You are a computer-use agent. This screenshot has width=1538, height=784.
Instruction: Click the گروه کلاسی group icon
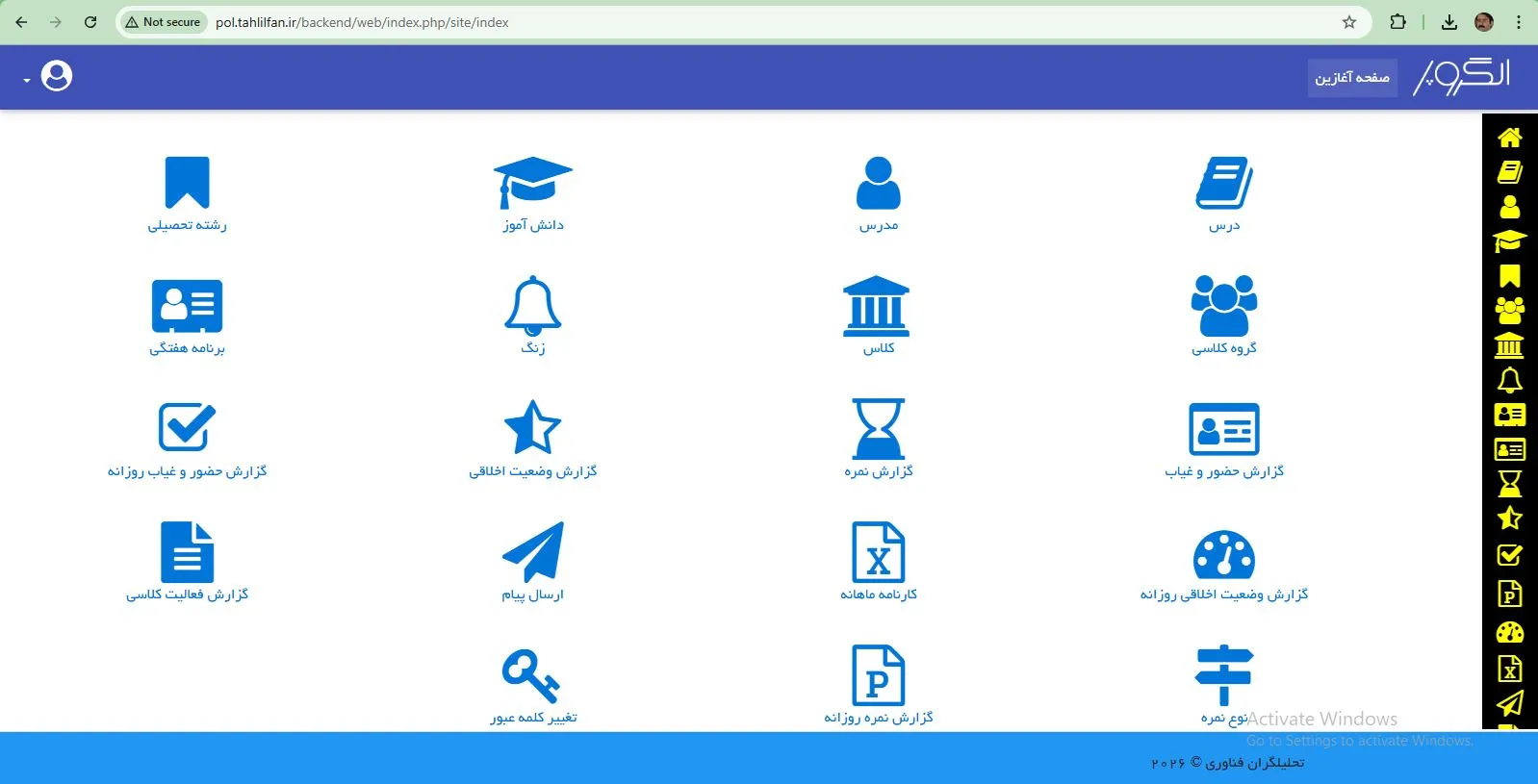pos(1223,306)
